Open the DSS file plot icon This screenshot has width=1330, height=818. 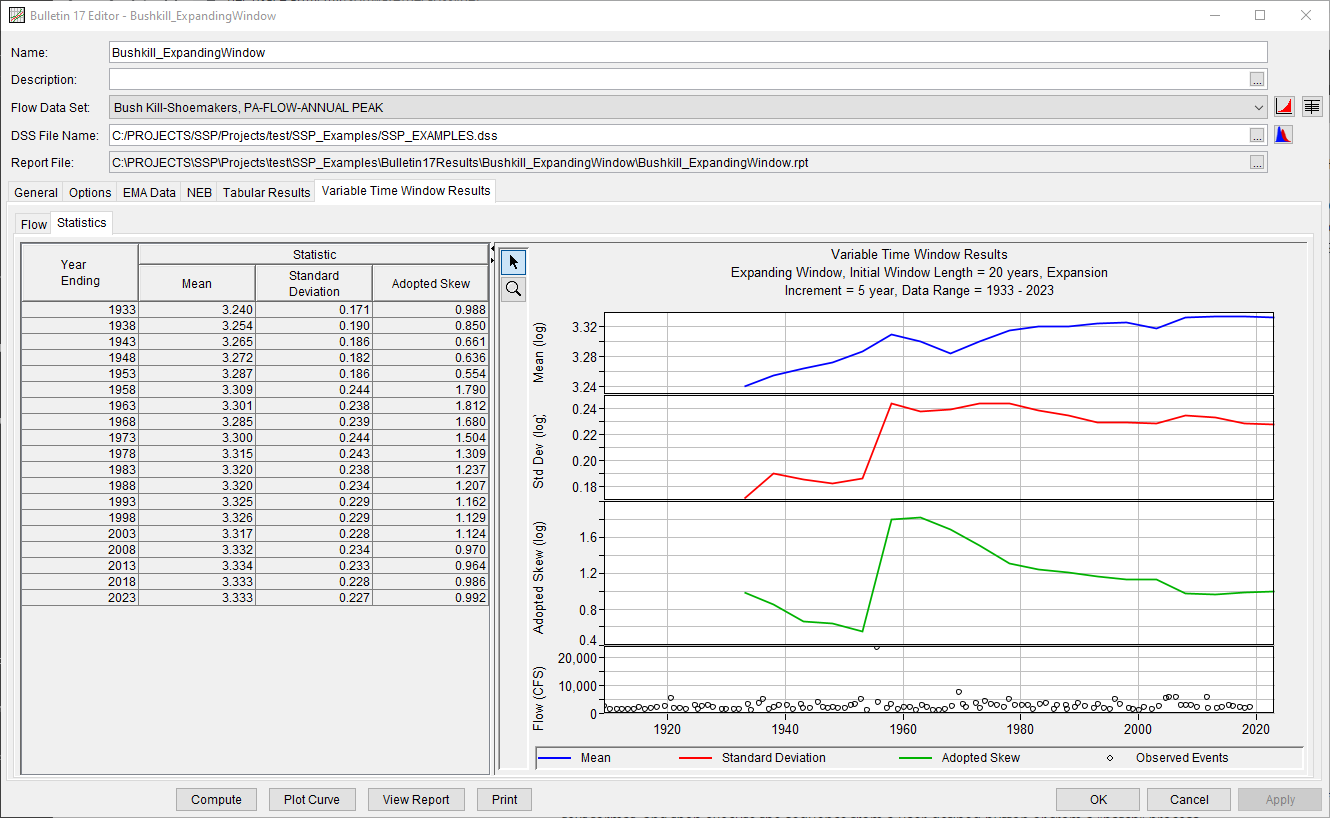tap(1283, 135)
